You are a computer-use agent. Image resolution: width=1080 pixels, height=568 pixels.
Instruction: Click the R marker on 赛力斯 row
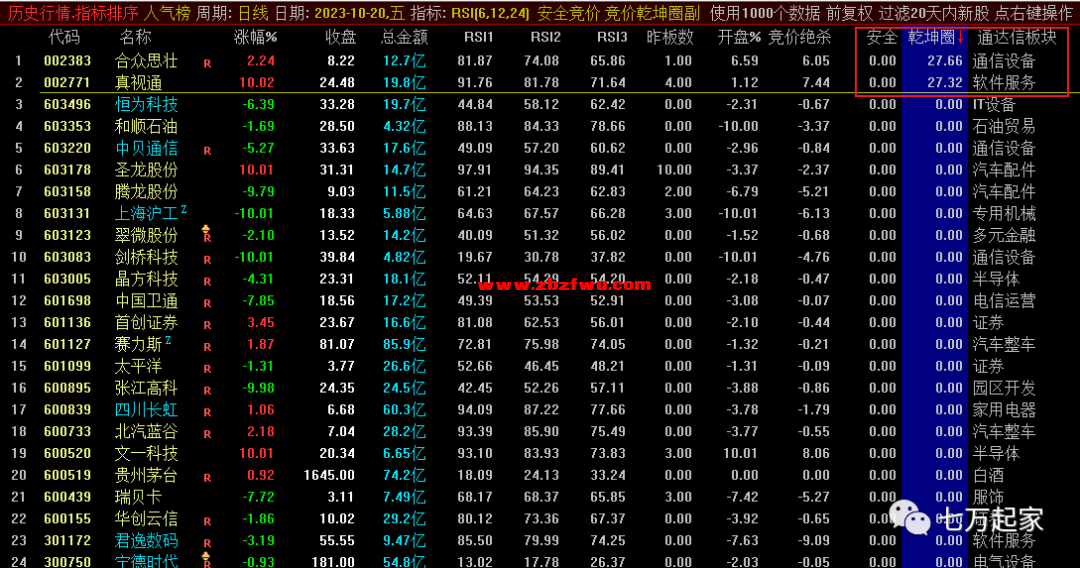click(207, 348)
